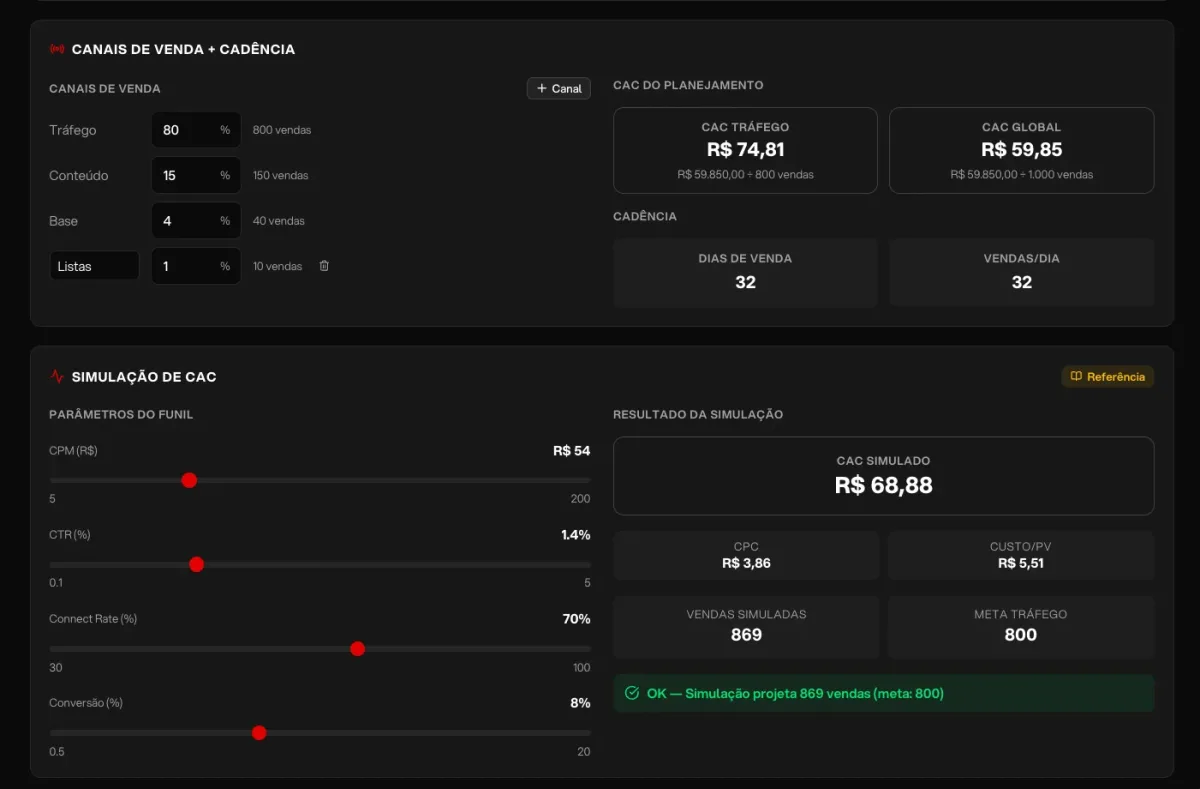Viewport: 1200px width, 789px height.
Task: Click the CTR slider handle
Action: [x=196, y=564]
